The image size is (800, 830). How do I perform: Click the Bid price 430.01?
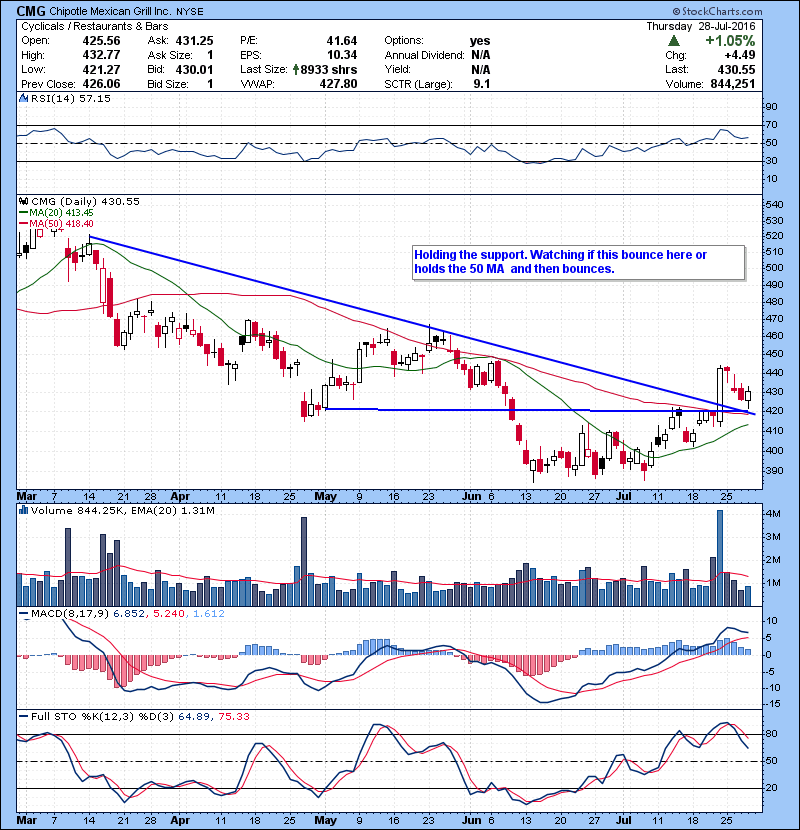pyautogui.click(x=194, y=69)
